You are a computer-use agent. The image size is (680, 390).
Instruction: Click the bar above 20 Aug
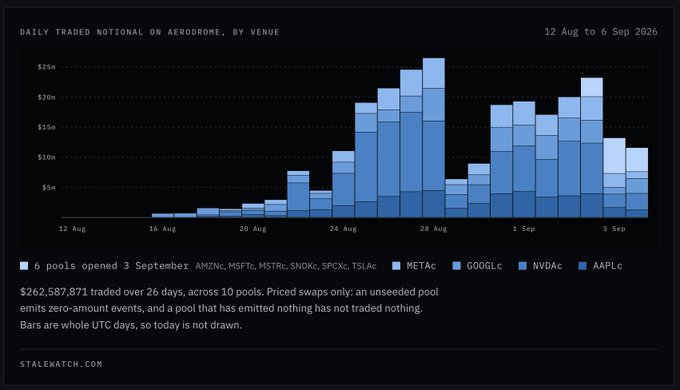pyautogui.click(x=253, y=210)
